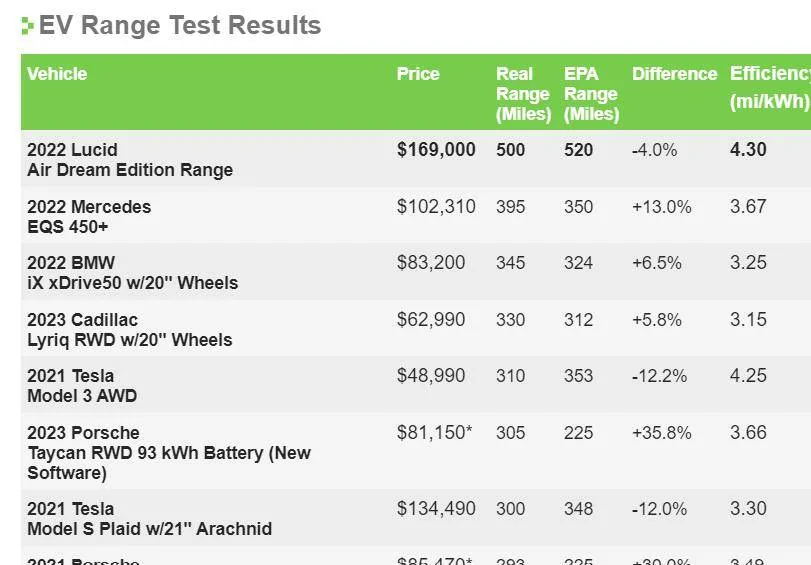Viewport: 811px width, 565px height.
Task: Click the Real Range (Miles) header
Action: (522, 94)
